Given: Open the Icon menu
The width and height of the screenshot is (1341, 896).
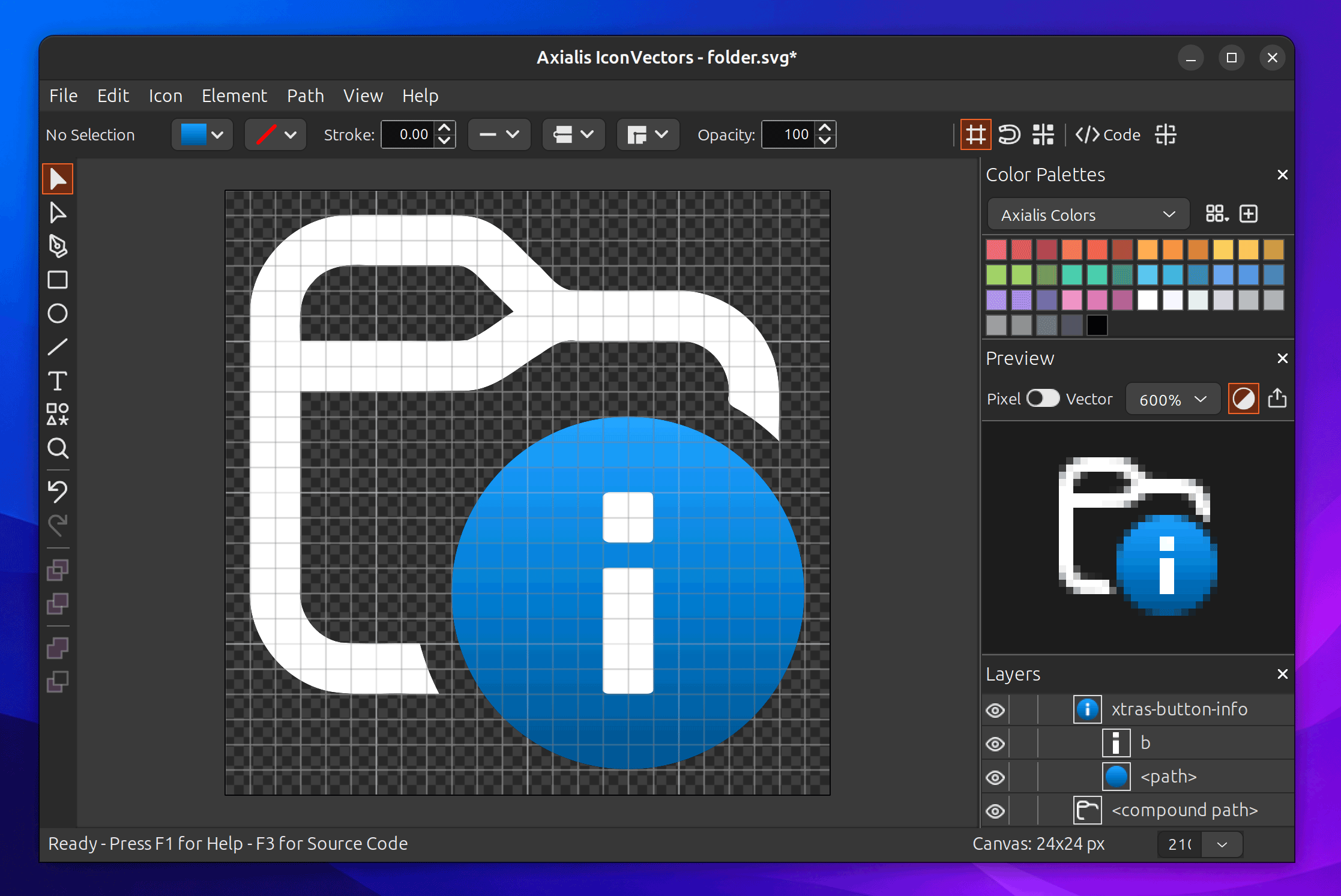Looking at the screenshot, I should [166, 95].
